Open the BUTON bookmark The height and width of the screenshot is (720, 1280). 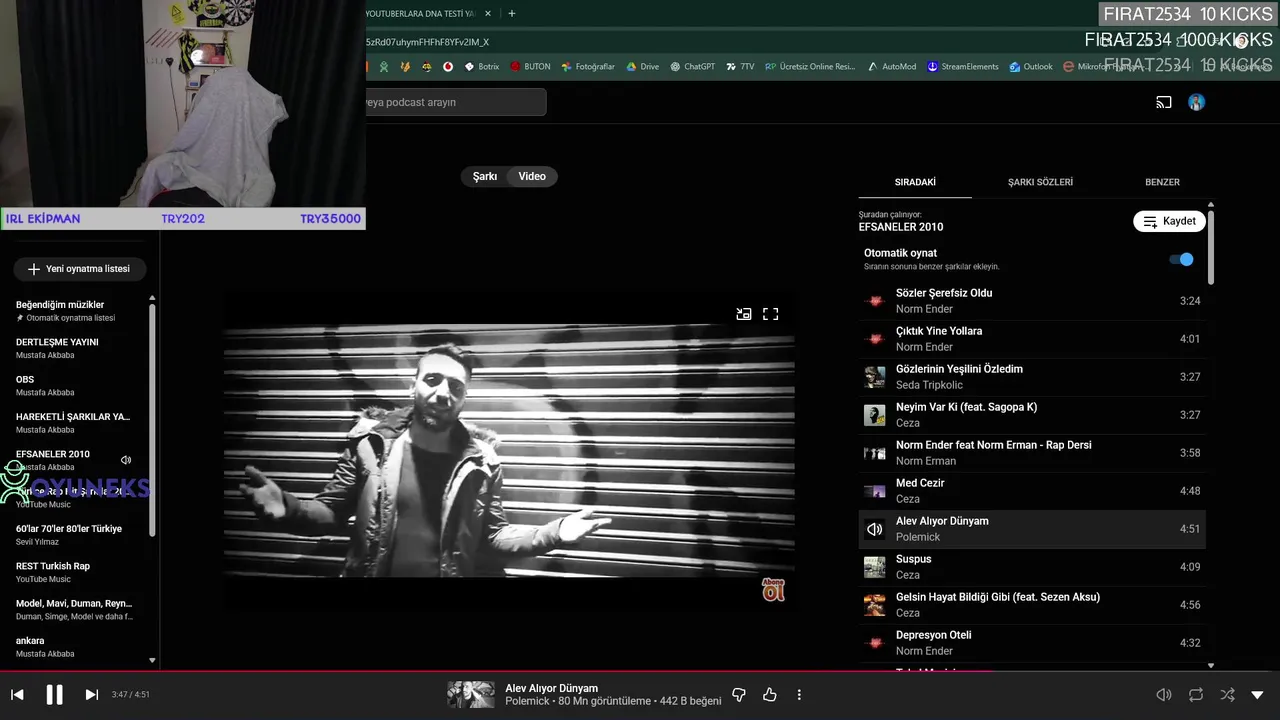530,67
